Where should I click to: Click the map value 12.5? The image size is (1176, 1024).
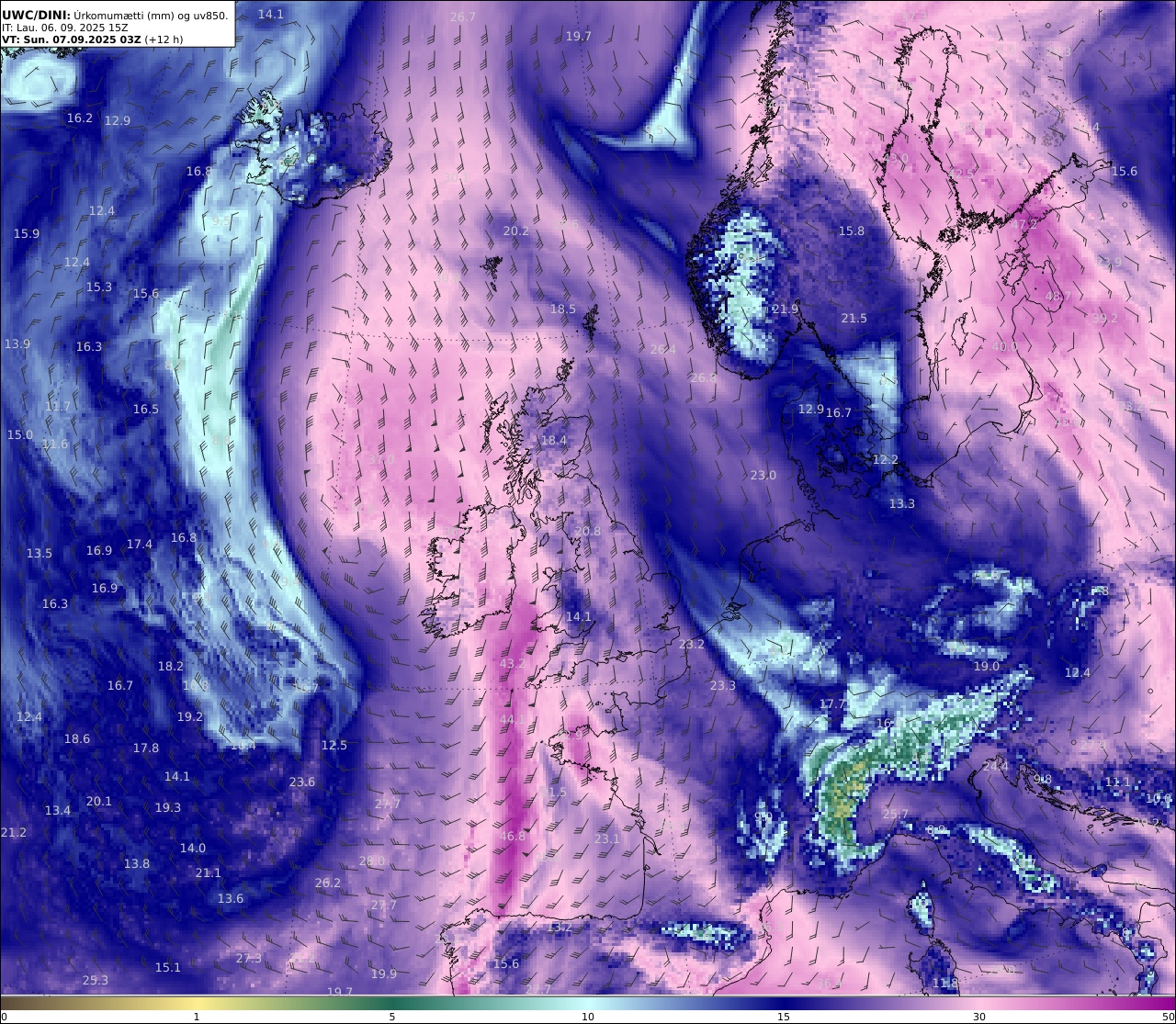[x=334, y=746]
